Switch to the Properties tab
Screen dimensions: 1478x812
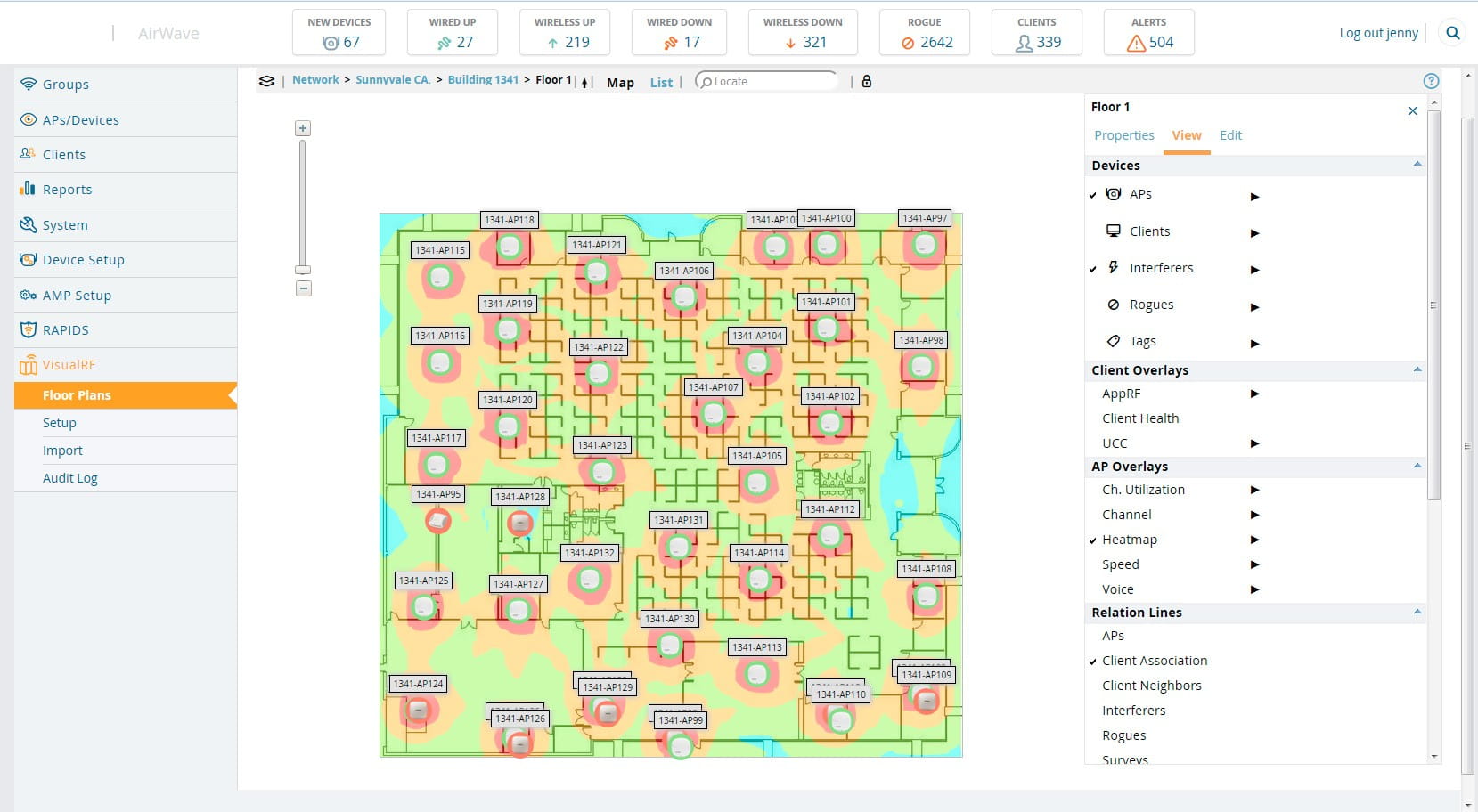(1123, 135)
